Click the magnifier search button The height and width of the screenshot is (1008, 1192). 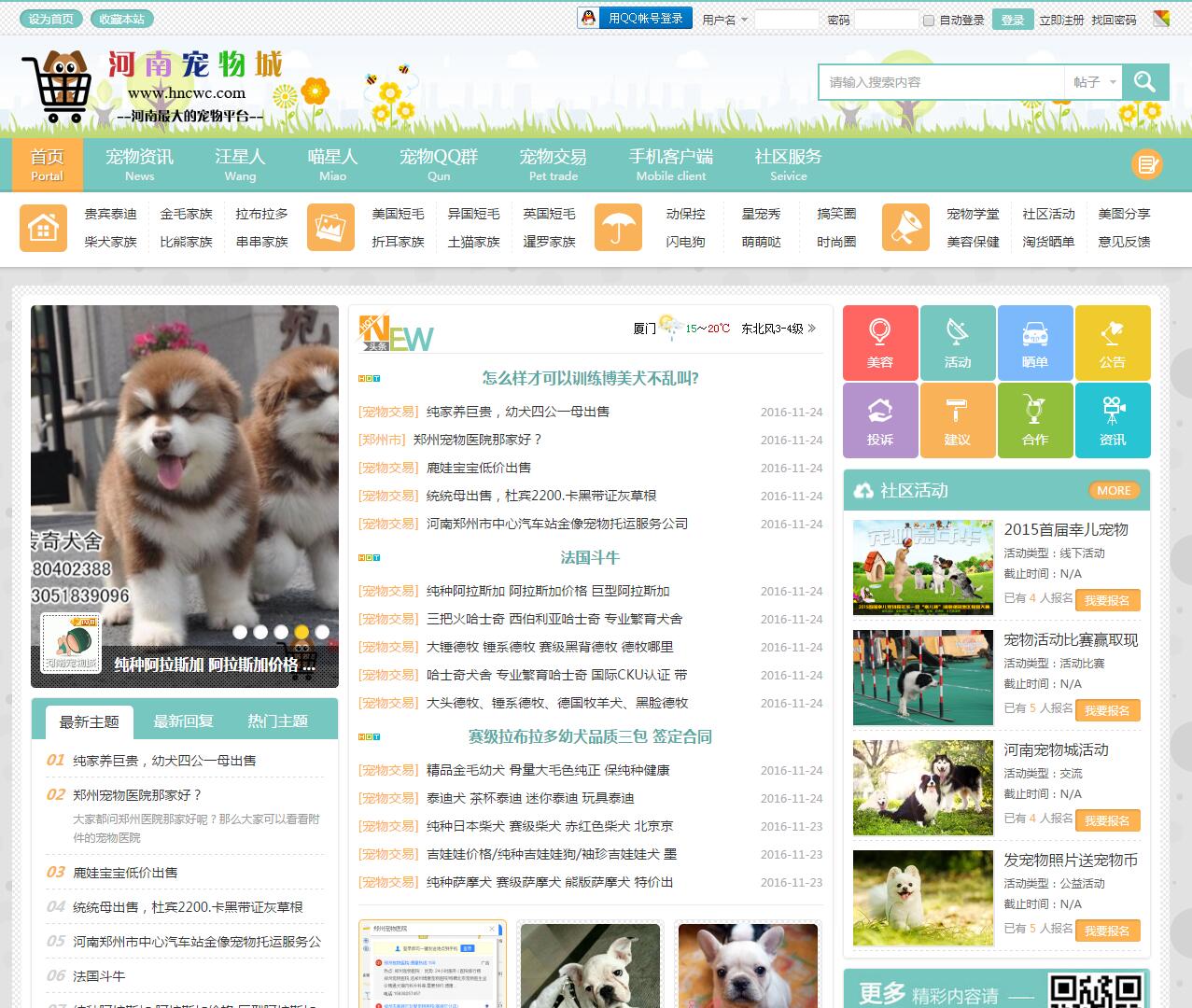(1145, 82)
